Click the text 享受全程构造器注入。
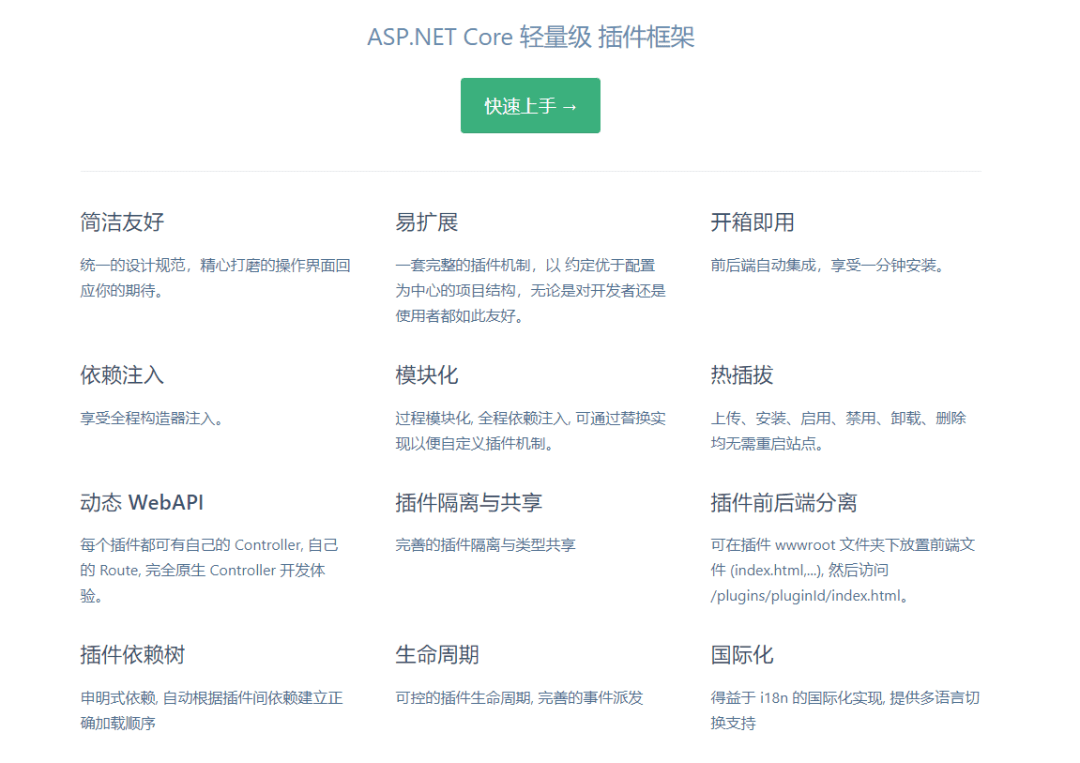This screenshot has width=1080, height=763. (154, 418)
